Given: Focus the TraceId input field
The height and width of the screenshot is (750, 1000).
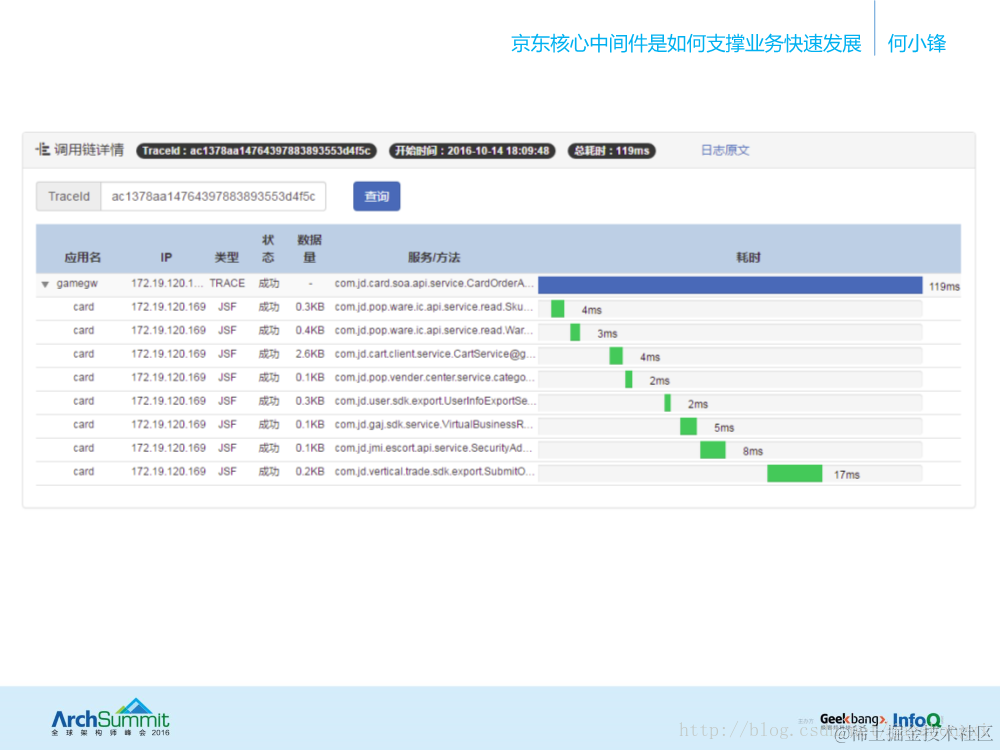Looking at the screenshot, I should click(213, 196).
